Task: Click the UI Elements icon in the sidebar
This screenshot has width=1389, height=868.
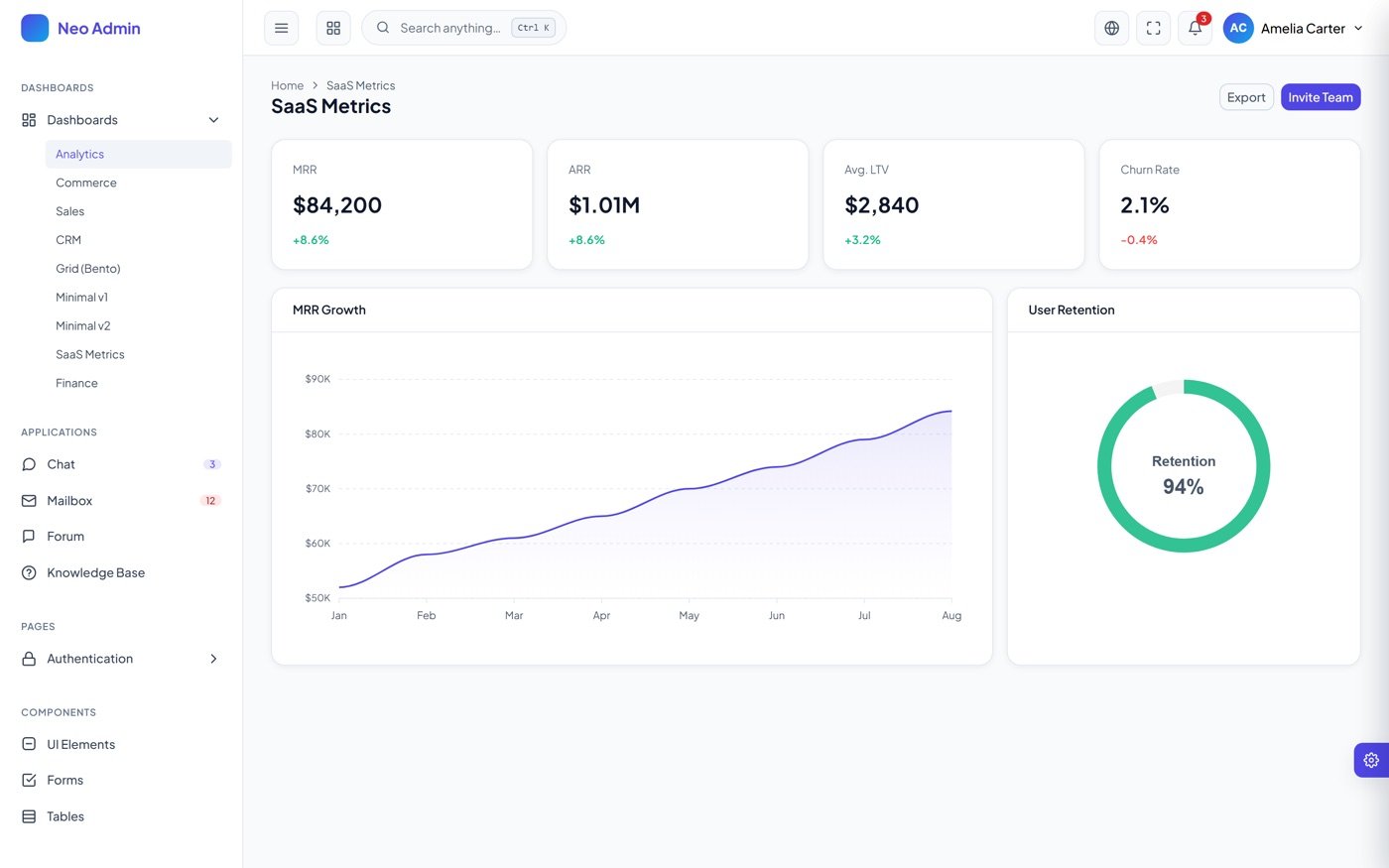Action: pos(29,744)
